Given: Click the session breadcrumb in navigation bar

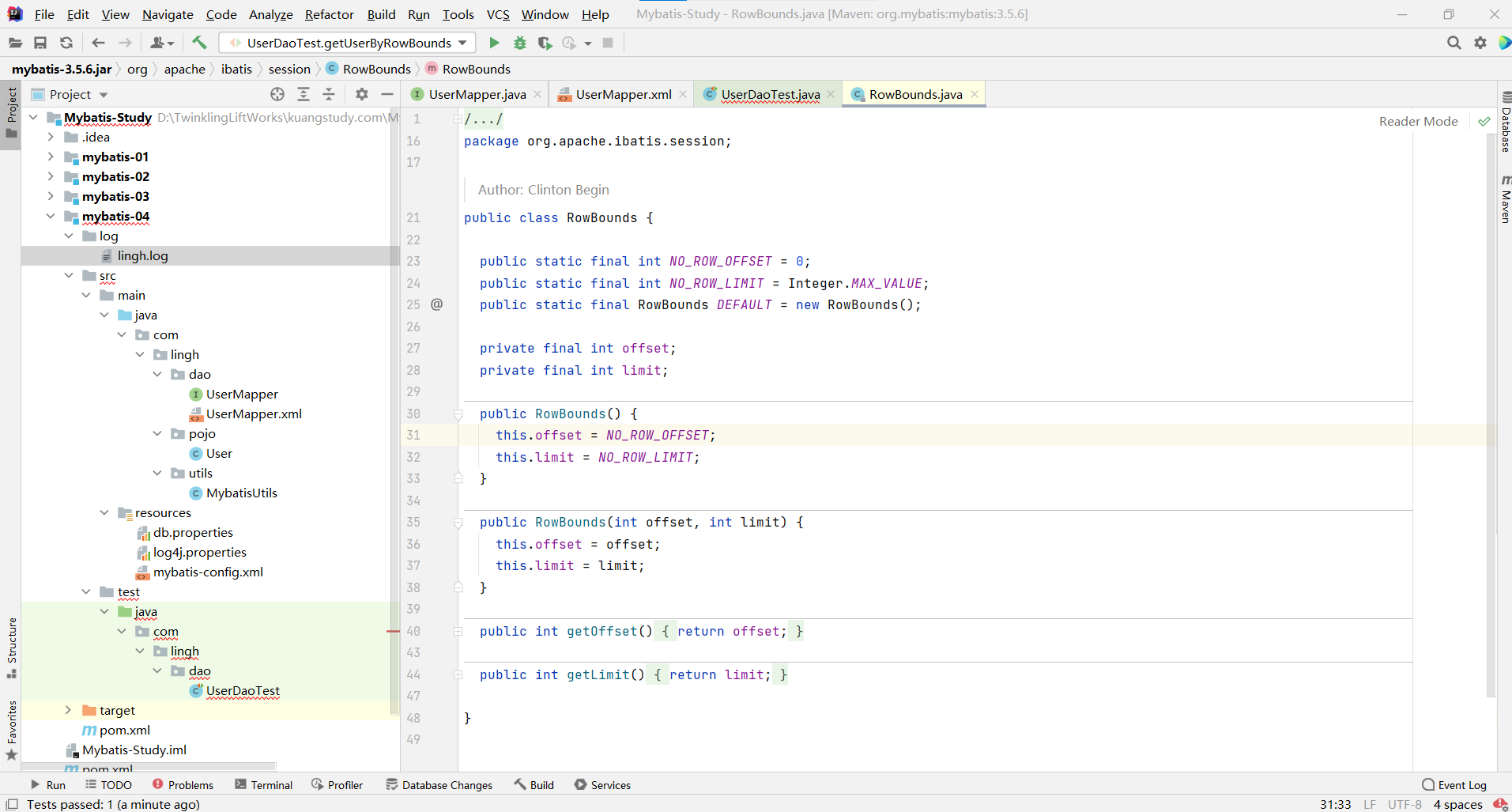Looking at the screenshot, I should [289, 69].
